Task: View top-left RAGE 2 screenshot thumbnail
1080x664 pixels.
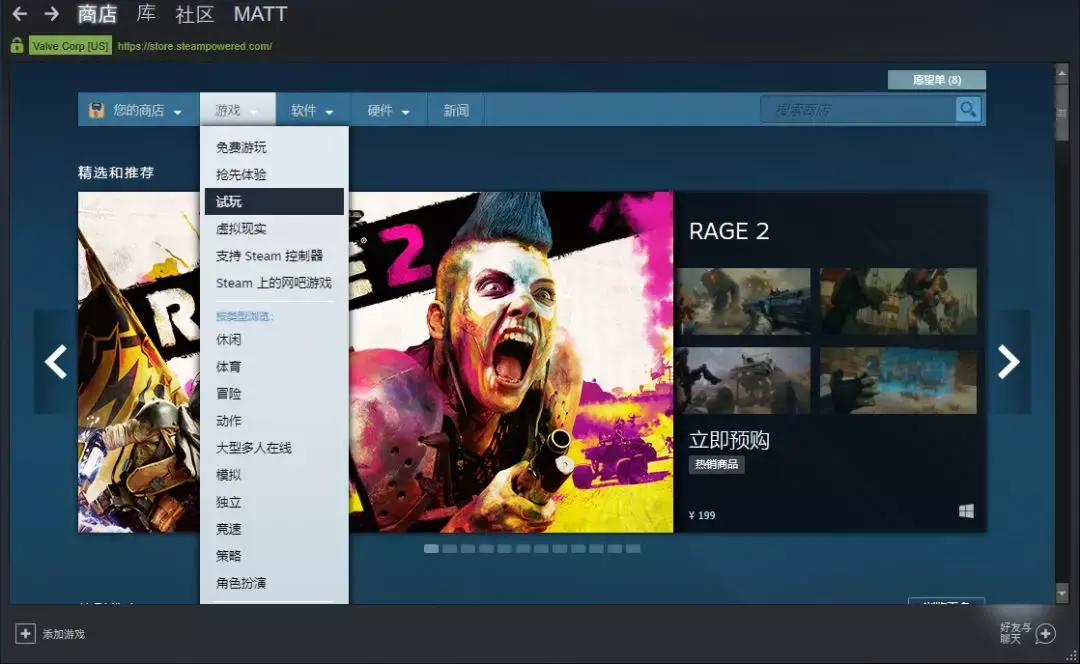Action: point(743,302)
